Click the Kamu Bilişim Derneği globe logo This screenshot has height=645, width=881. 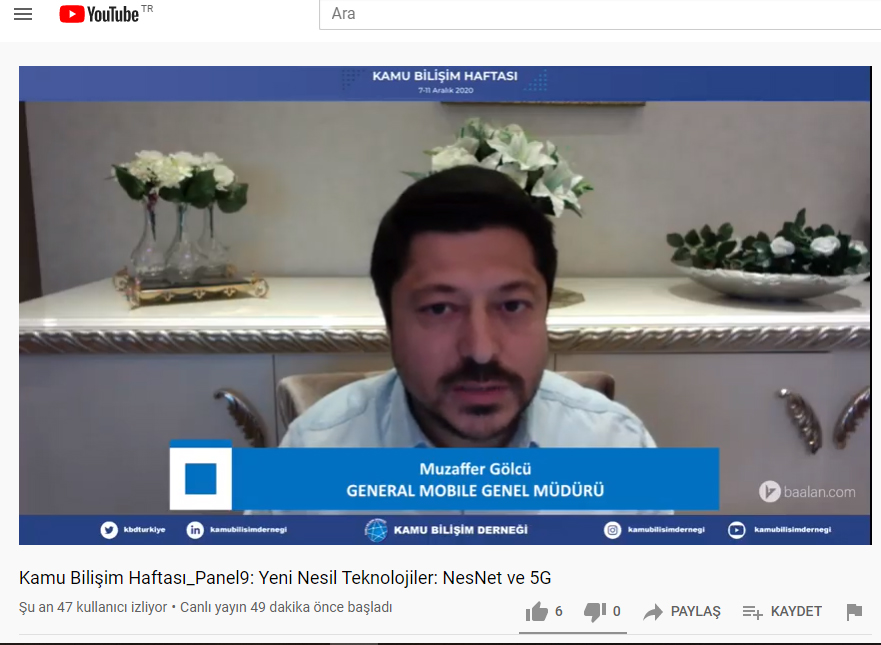click(376, 530)
